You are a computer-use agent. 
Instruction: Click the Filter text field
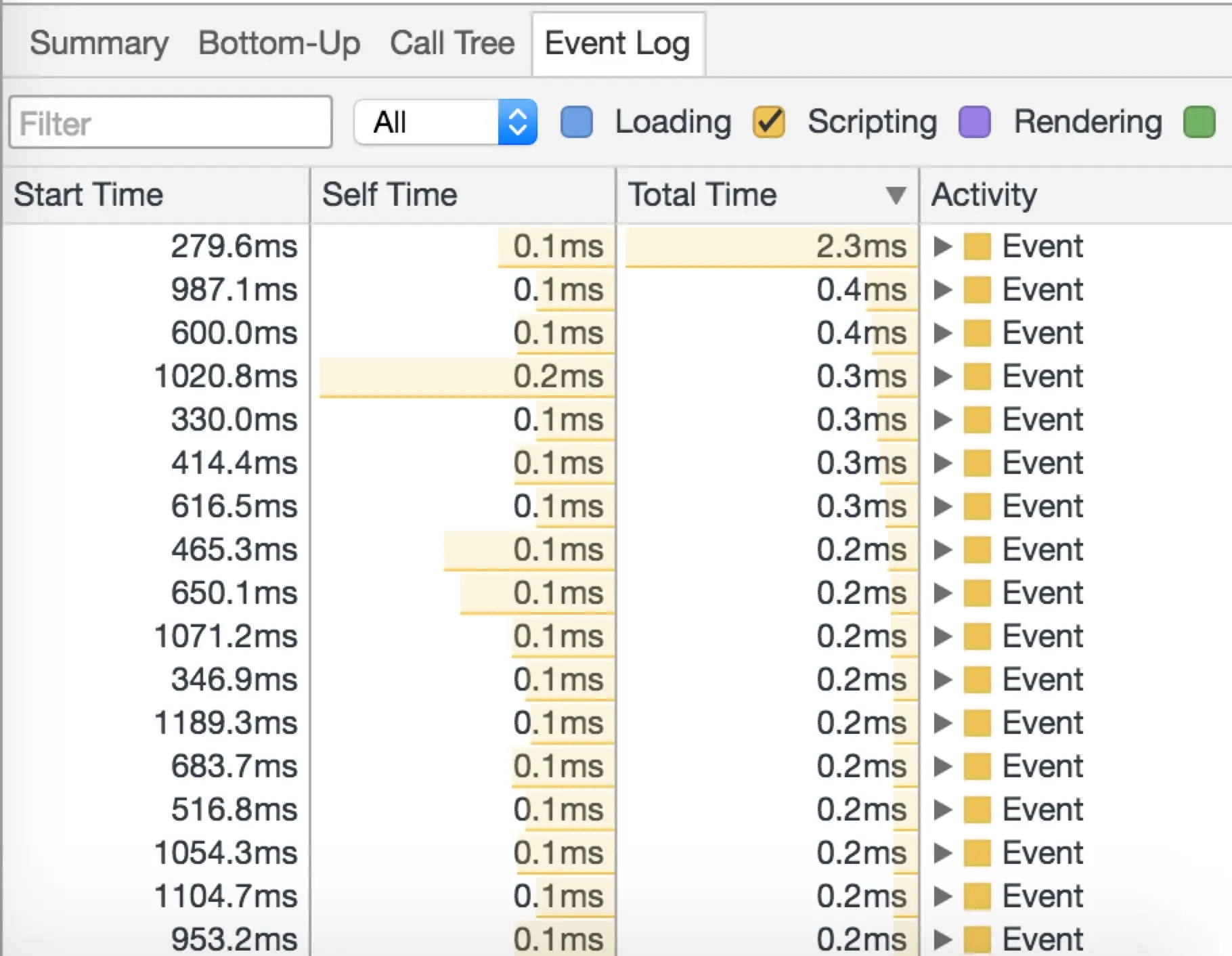(171, 123)
